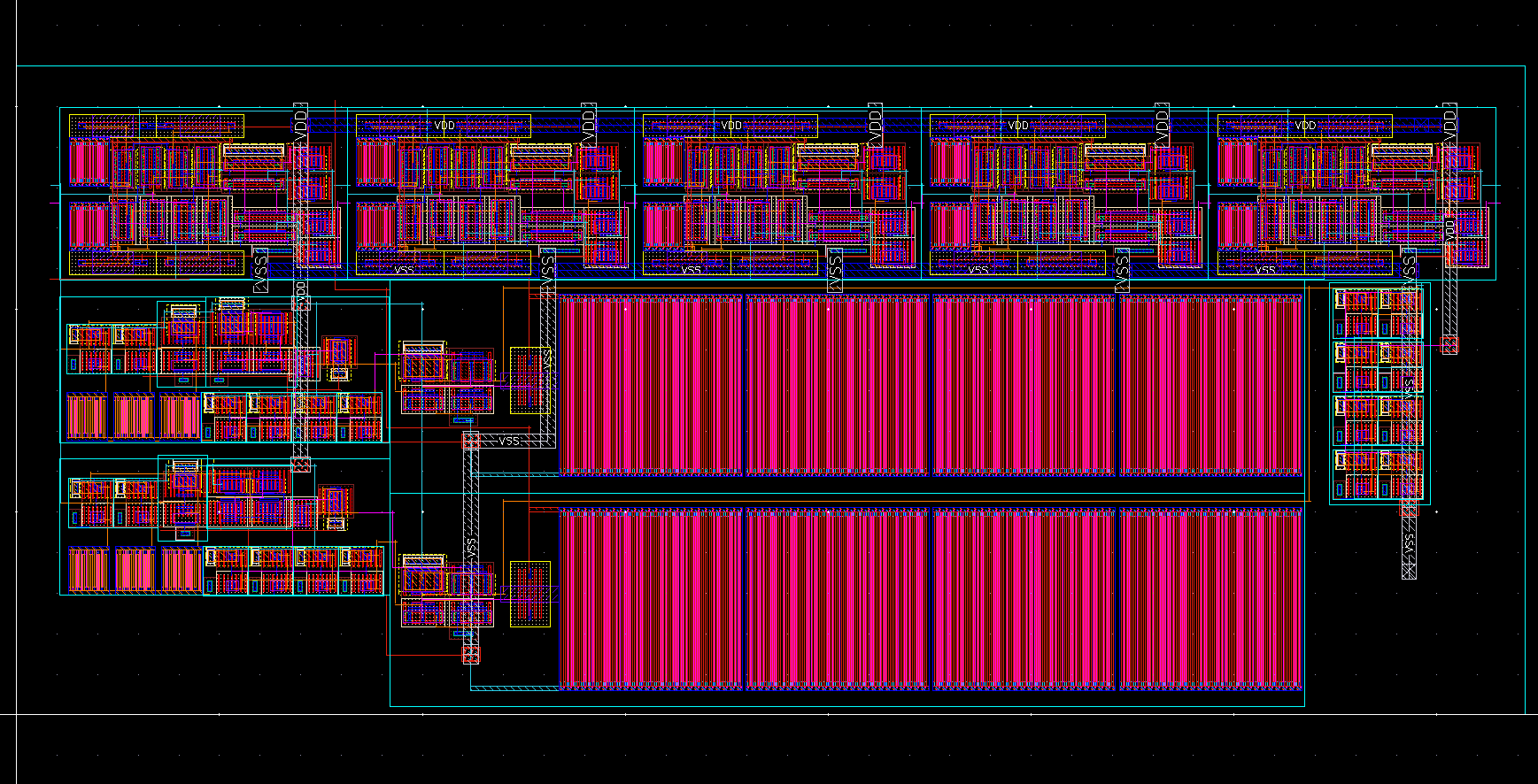The width and height of the screenshot is (1538, 784).
Task: Pick the VDD label inside the fourth top cell
Action: pos(1018,126)
